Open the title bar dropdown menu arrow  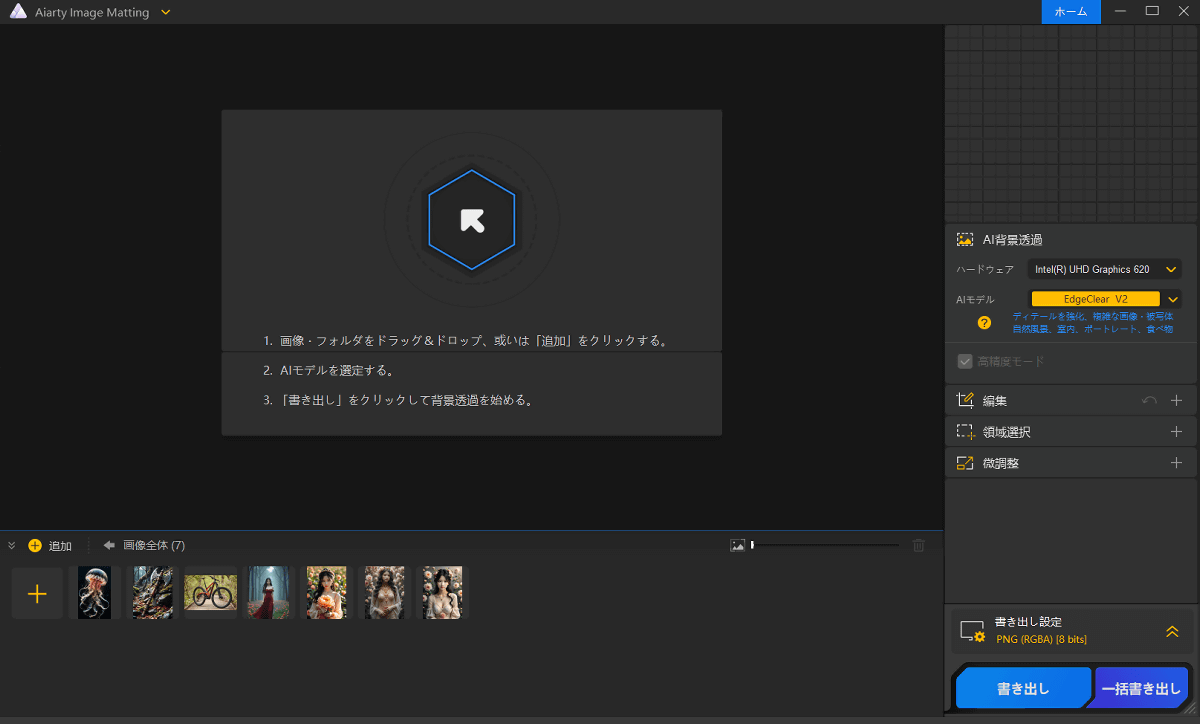166,12
